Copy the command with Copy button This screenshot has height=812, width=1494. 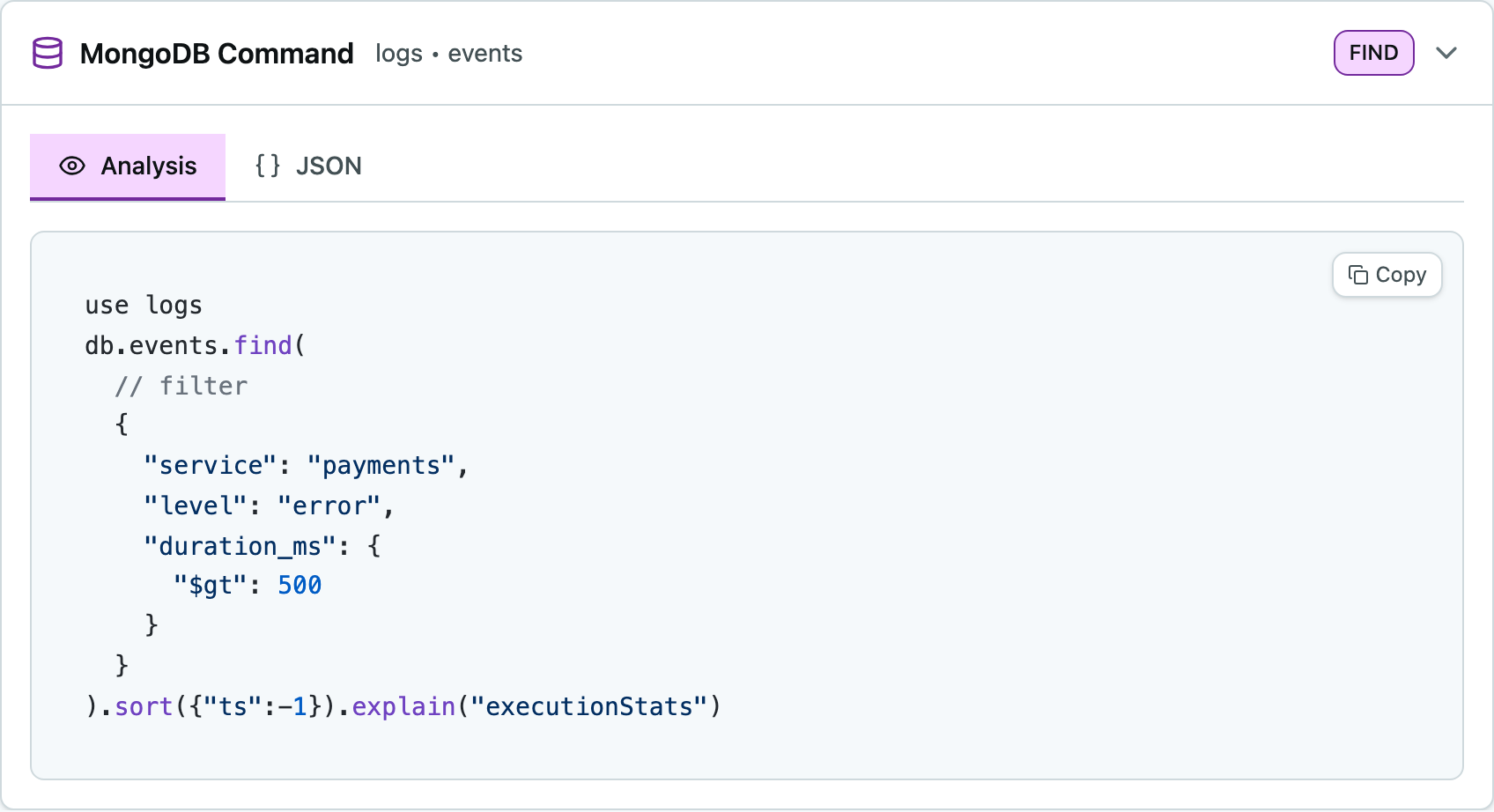1387,275
